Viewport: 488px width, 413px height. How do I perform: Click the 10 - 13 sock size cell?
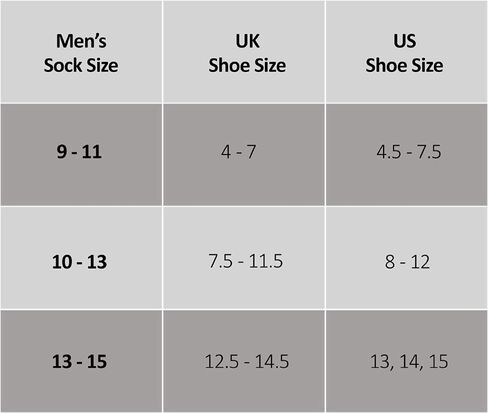(81, 258)
